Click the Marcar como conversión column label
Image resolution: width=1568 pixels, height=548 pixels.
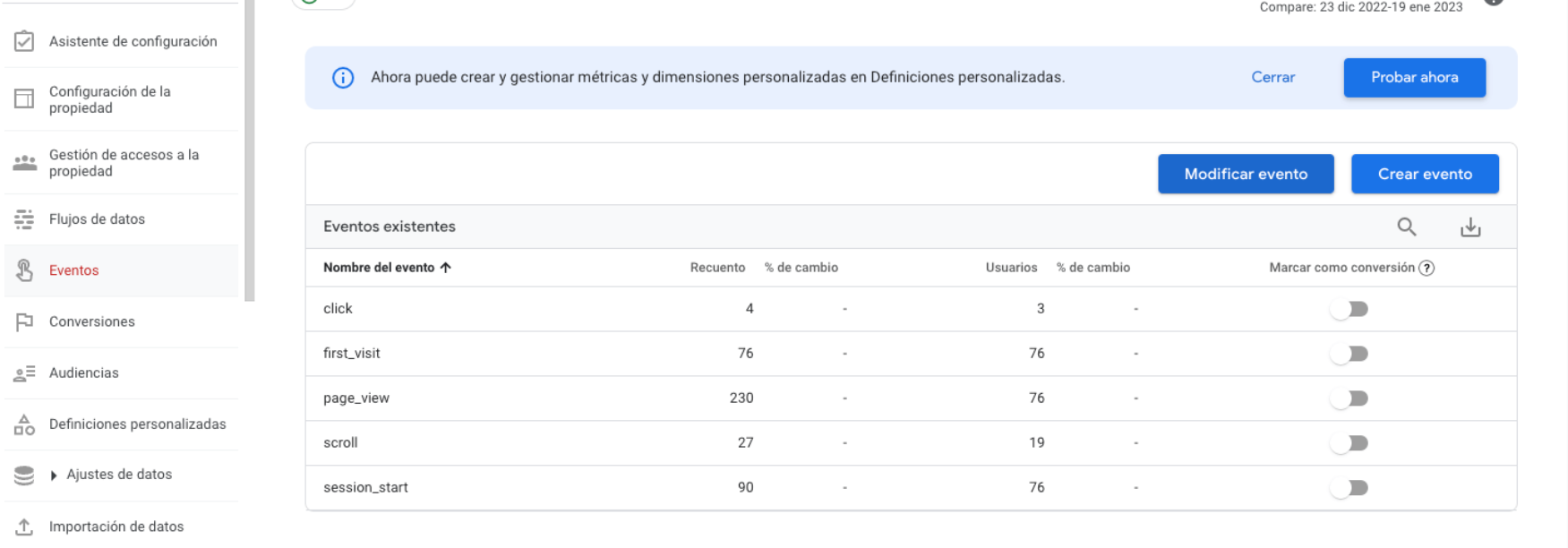tap(1341, 268)
